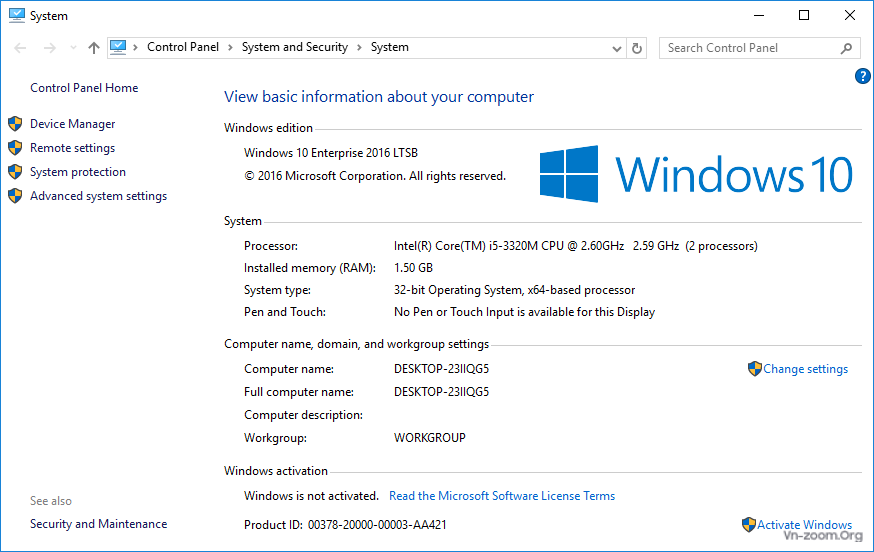Refresh the address bar view
The height and width of the screenshot is (552, 874).
(637, 49)
